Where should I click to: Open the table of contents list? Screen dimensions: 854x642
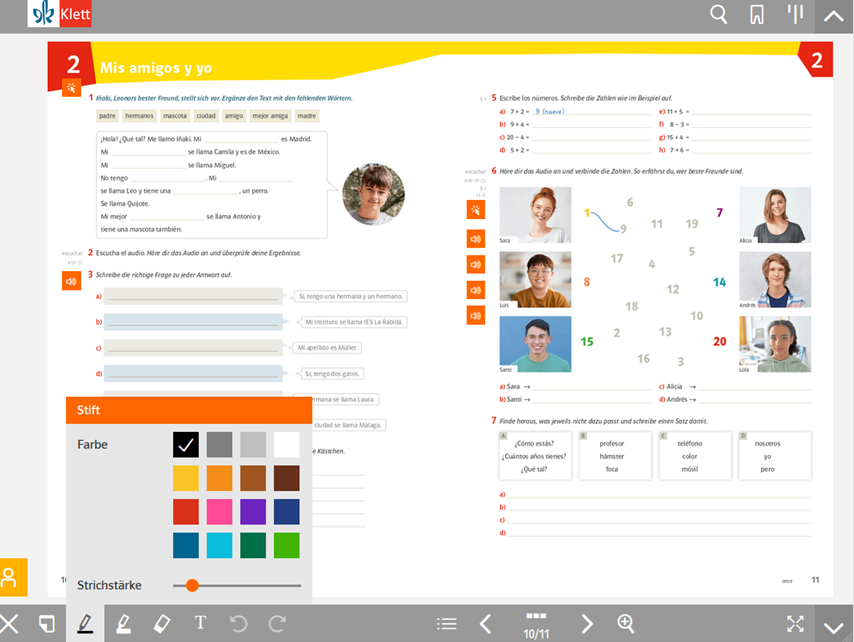coord(447,624)
